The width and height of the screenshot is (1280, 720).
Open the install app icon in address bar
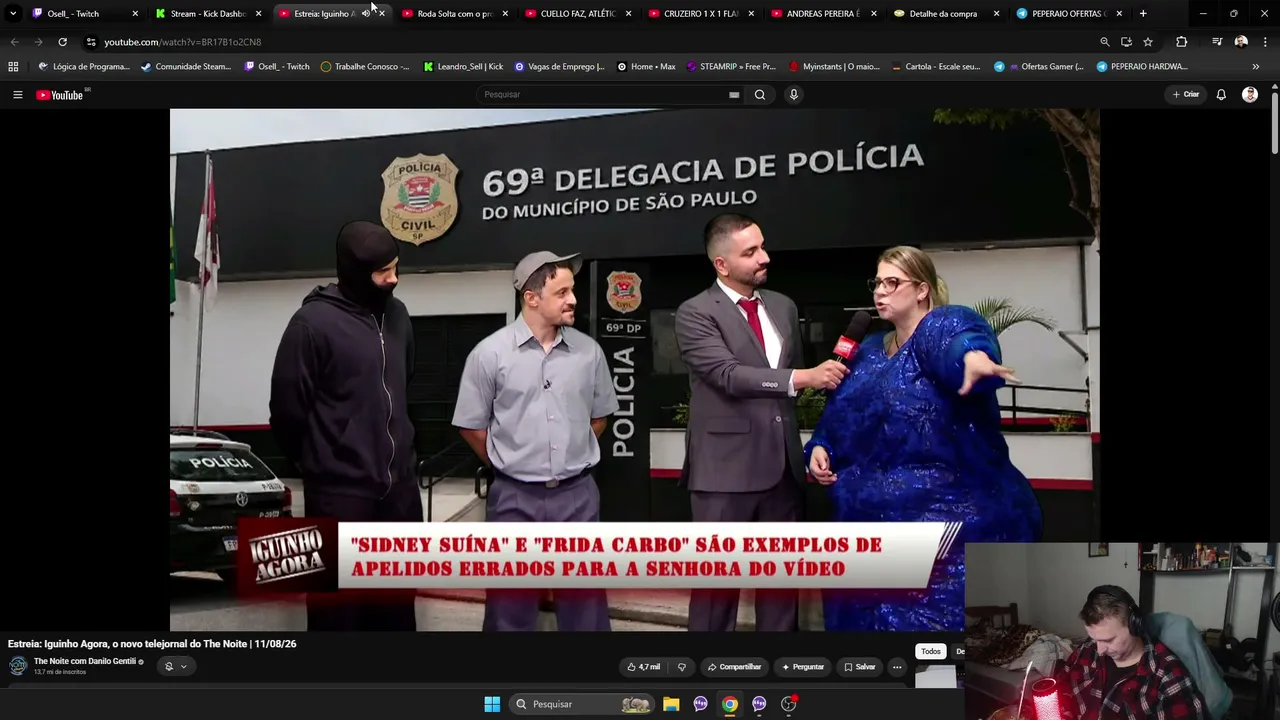click(x=1126, y=42)
